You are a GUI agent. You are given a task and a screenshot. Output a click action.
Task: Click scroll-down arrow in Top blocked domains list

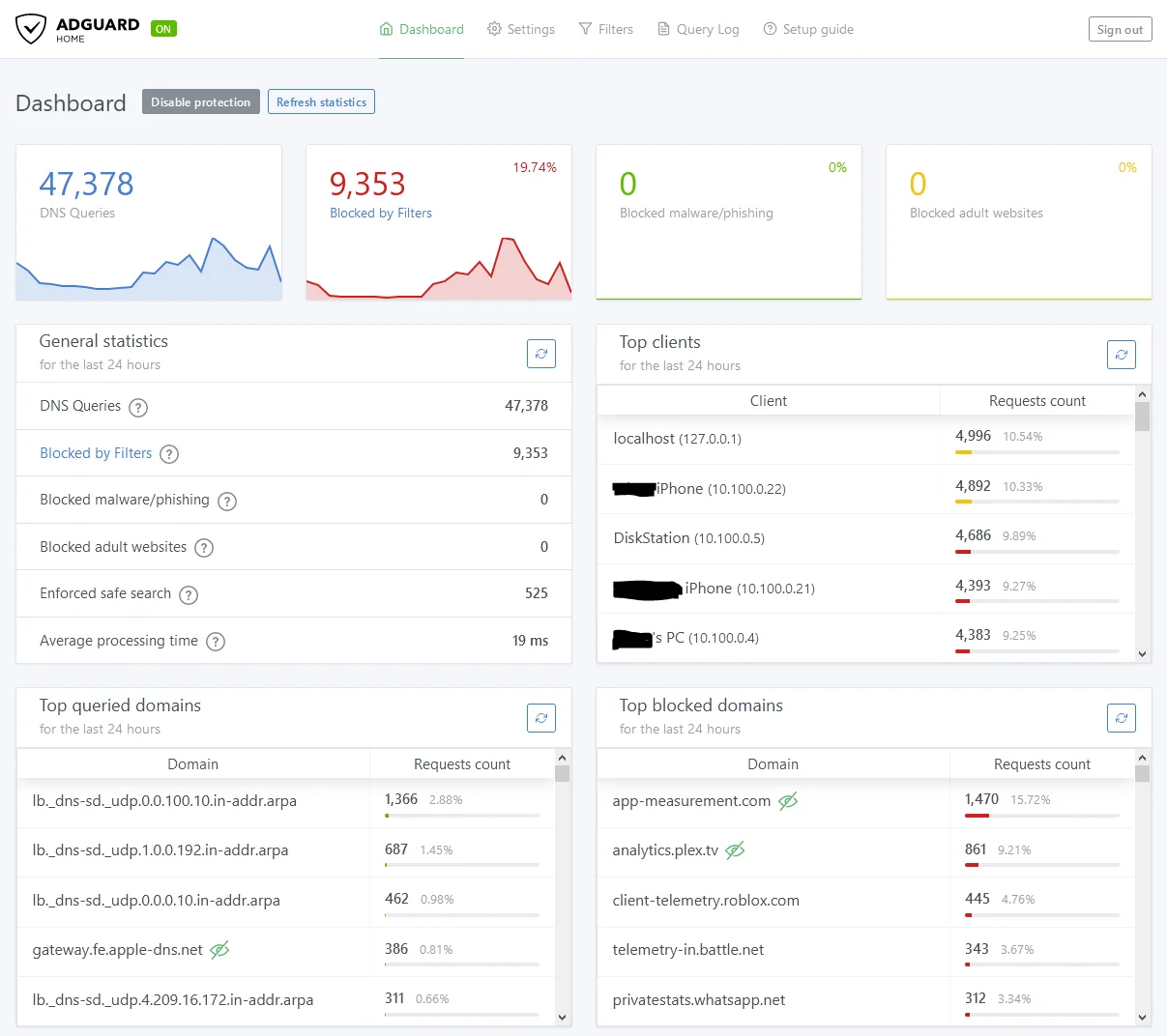pos(1143,1018)
